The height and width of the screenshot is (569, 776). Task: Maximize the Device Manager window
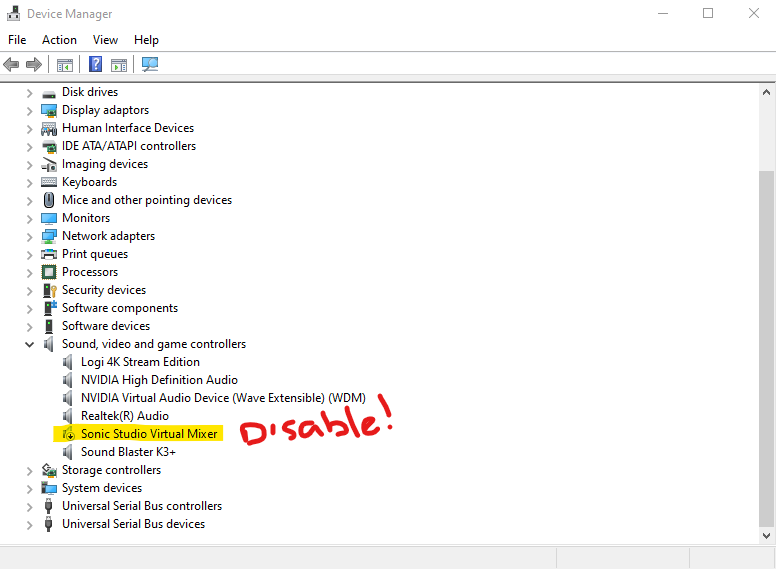pos(708,13)
